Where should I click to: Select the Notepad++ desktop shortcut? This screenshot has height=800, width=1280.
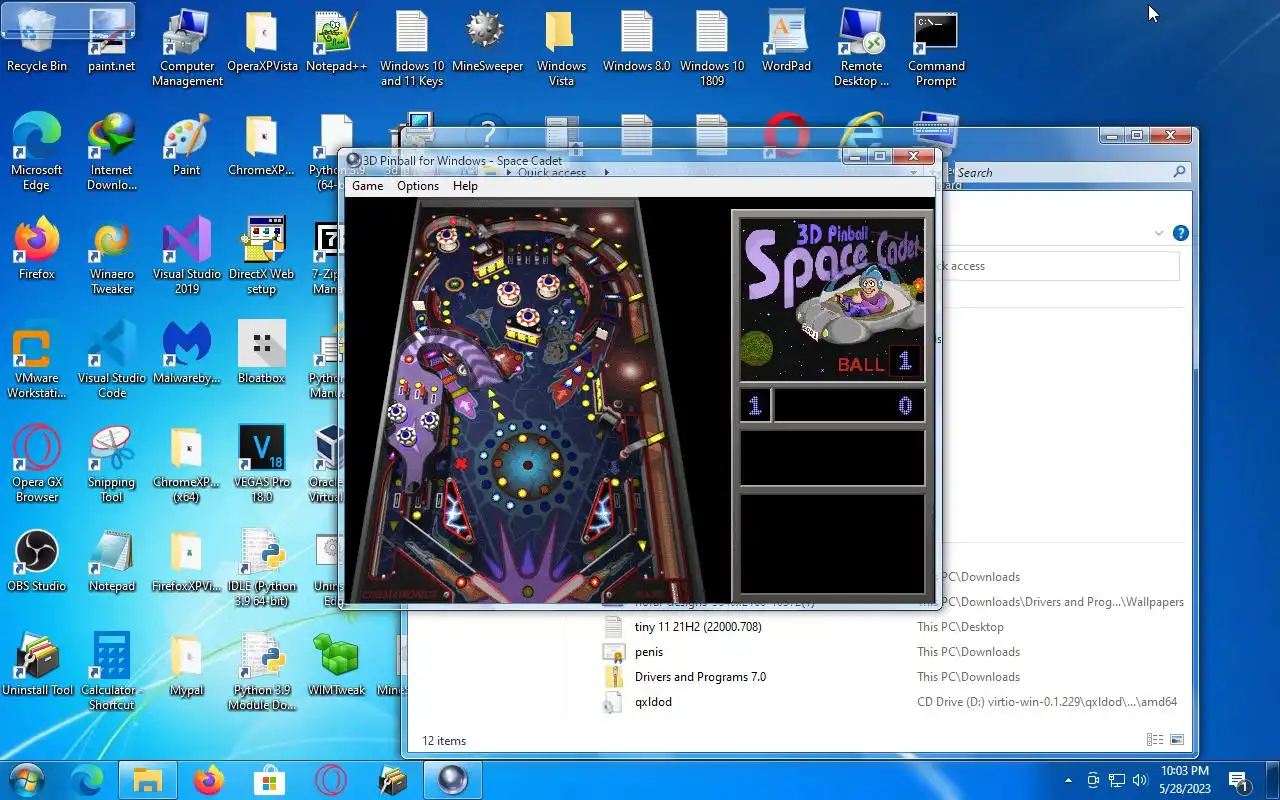(337, 42)
